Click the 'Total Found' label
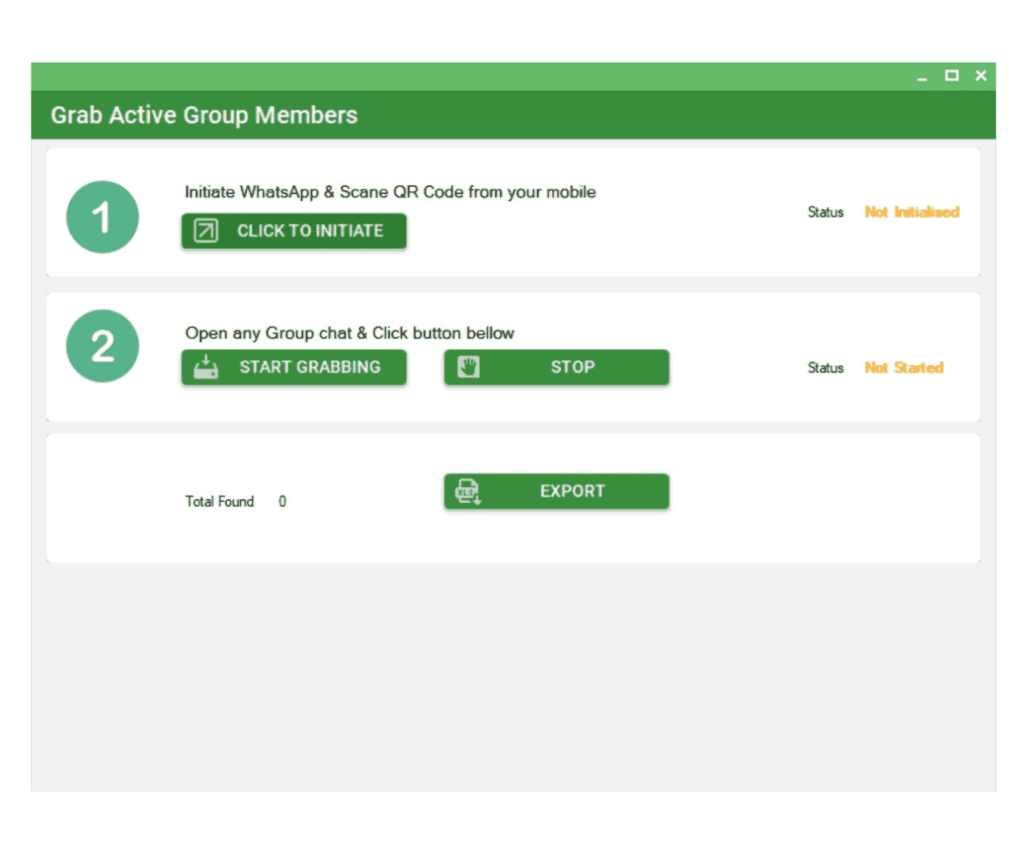The height and width of the screenshot is (857, 1024). (219, 502)
